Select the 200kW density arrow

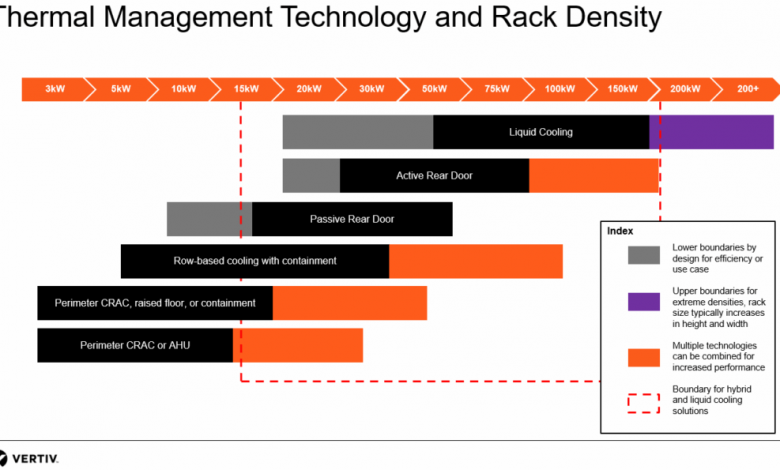pyautogui.click(x=685, y=90)
